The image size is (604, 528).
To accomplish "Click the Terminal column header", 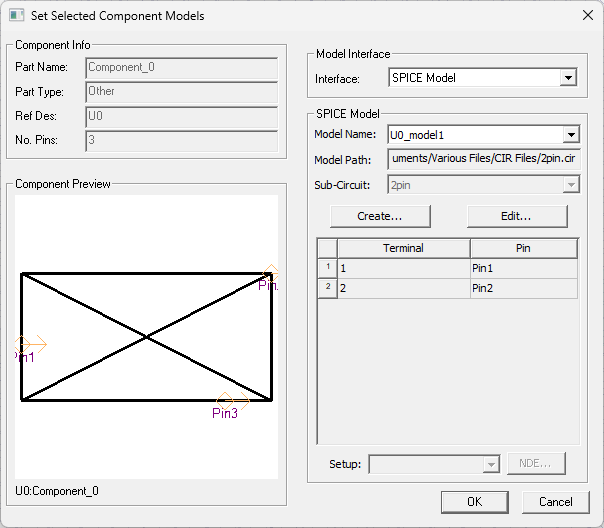I will (x=403, y=248).
